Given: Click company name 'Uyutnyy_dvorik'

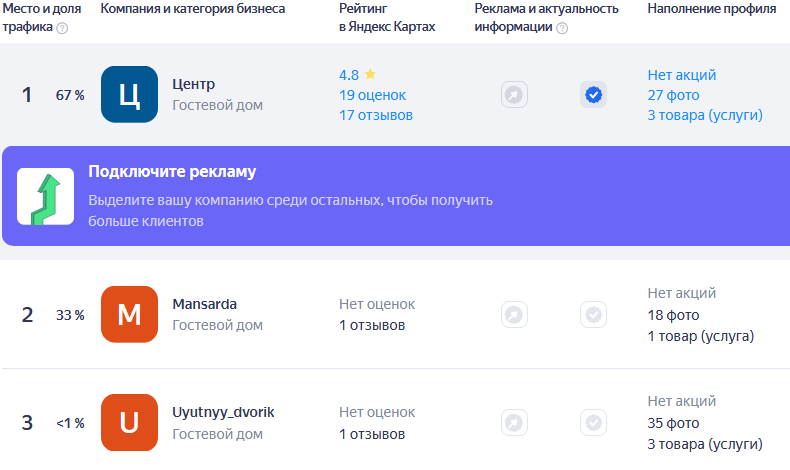Looking at the screenshot, I should tap(223, 413).
